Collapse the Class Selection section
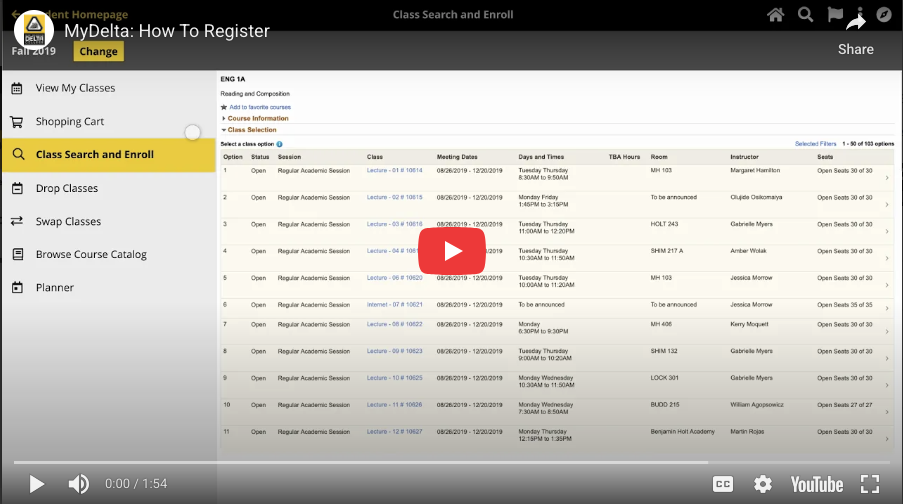The height and width of the screenshot is (504, 903). point(251,130)
